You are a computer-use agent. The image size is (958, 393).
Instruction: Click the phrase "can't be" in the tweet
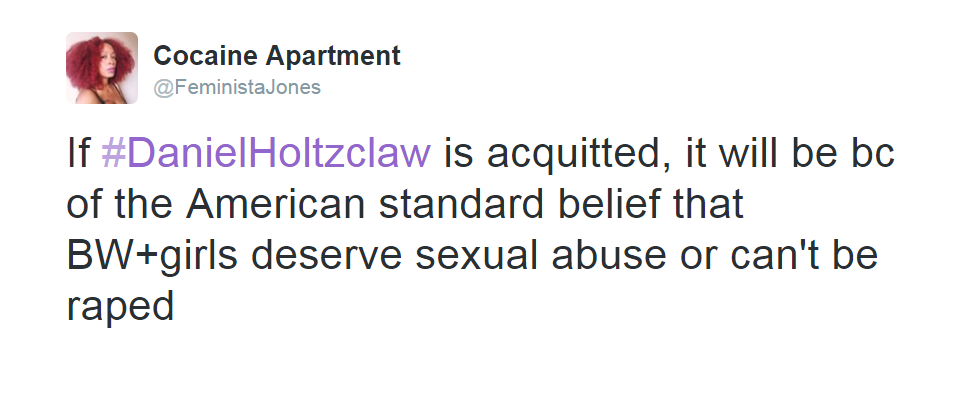[x=804, y=255]
